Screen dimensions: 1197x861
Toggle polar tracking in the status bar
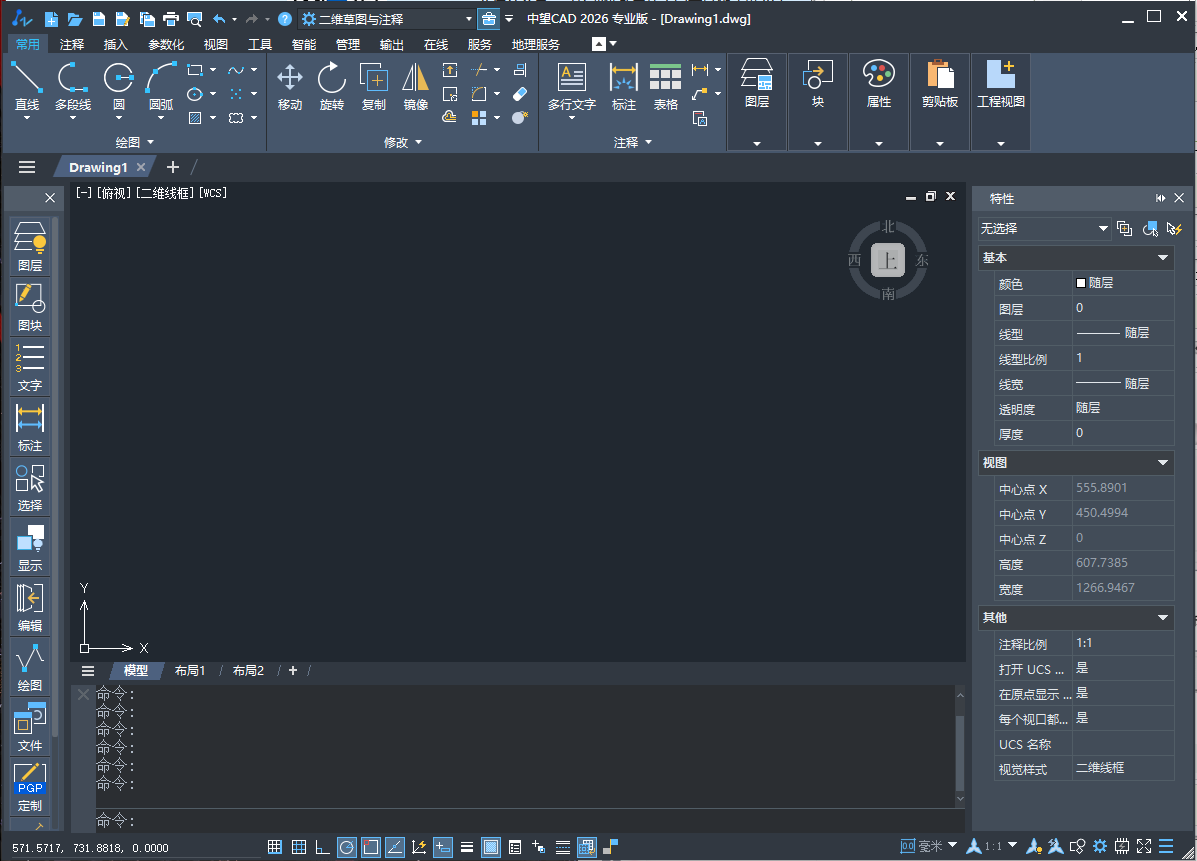(x=346, y=847)
